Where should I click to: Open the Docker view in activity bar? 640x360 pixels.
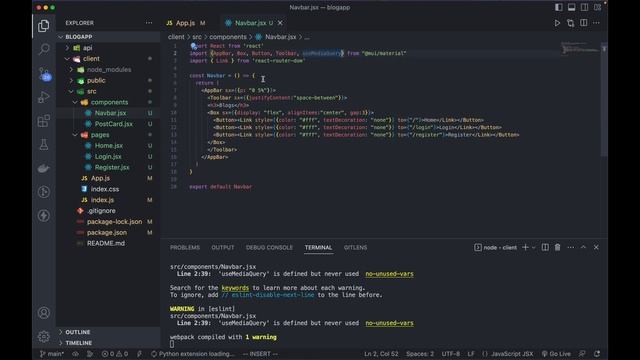pos(44,168)
